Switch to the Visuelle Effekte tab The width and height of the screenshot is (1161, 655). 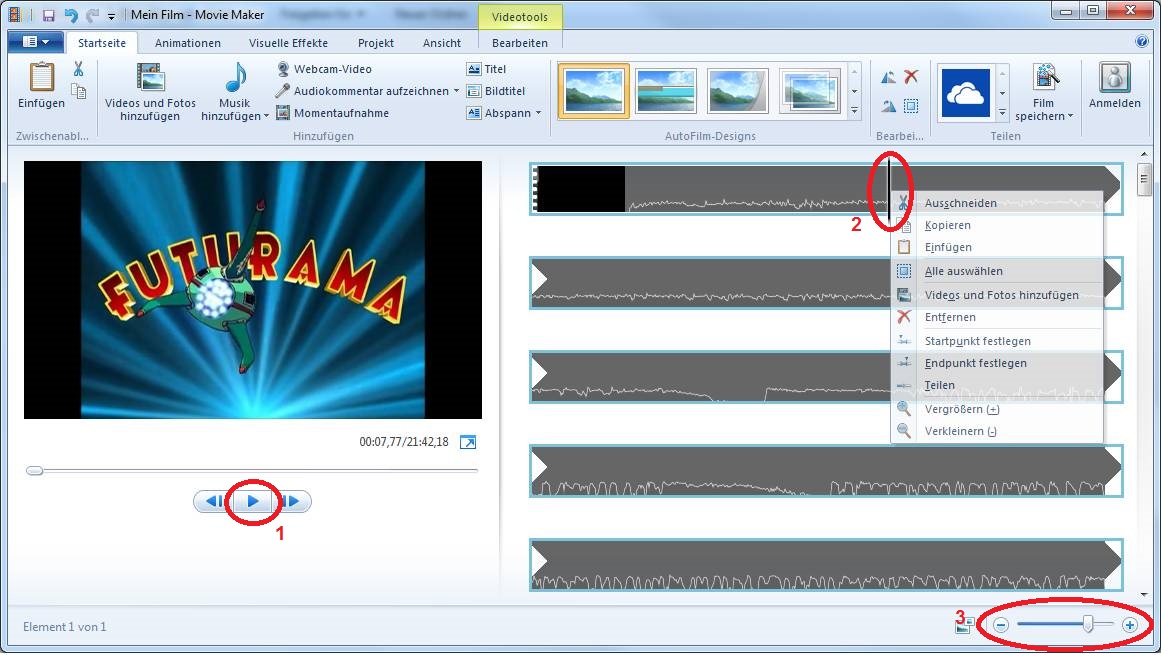pos(287,43)
